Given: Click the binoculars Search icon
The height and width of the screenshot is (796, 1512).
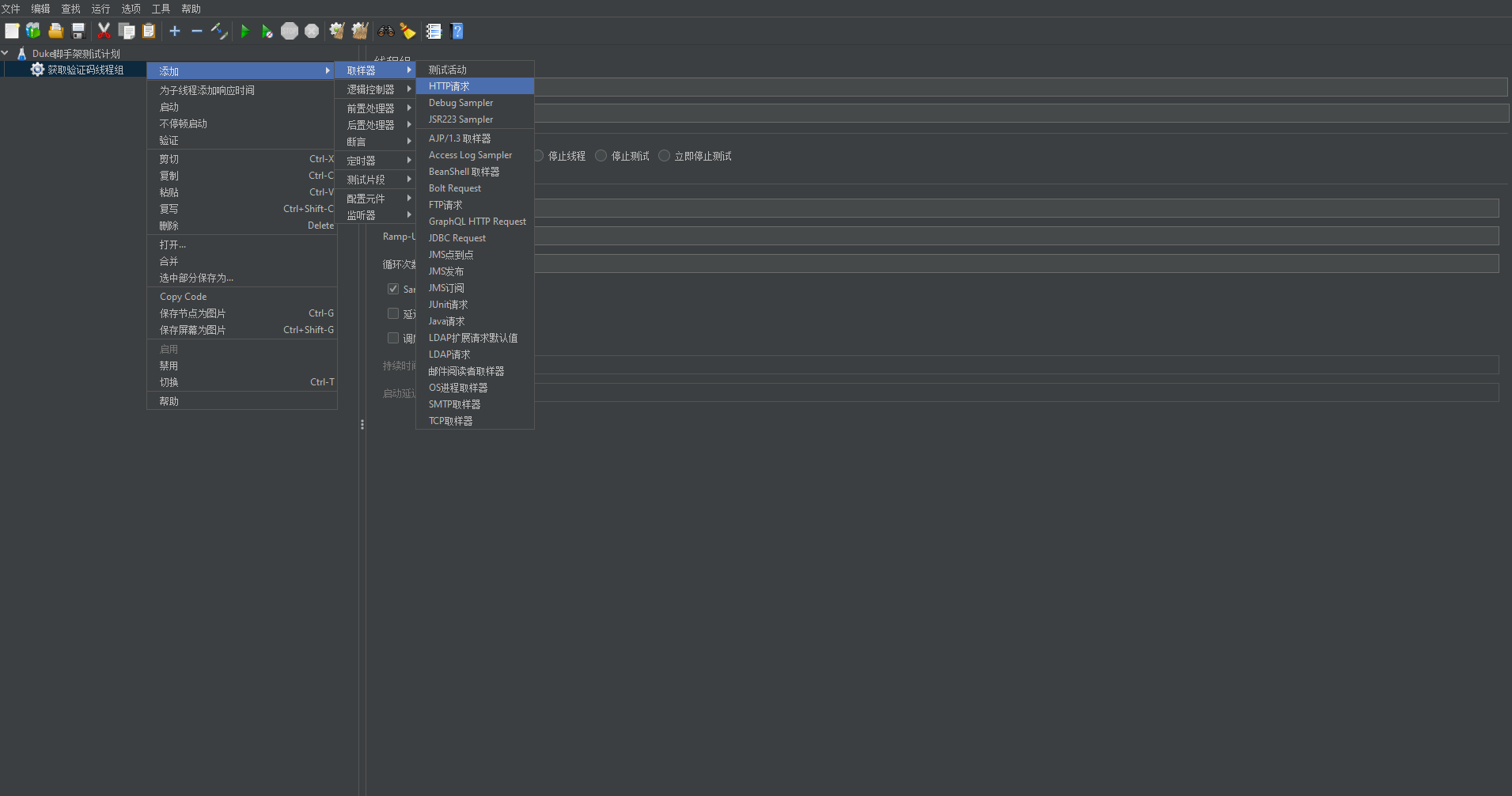Looking at the screenshot, I should [x=386, y=31].
